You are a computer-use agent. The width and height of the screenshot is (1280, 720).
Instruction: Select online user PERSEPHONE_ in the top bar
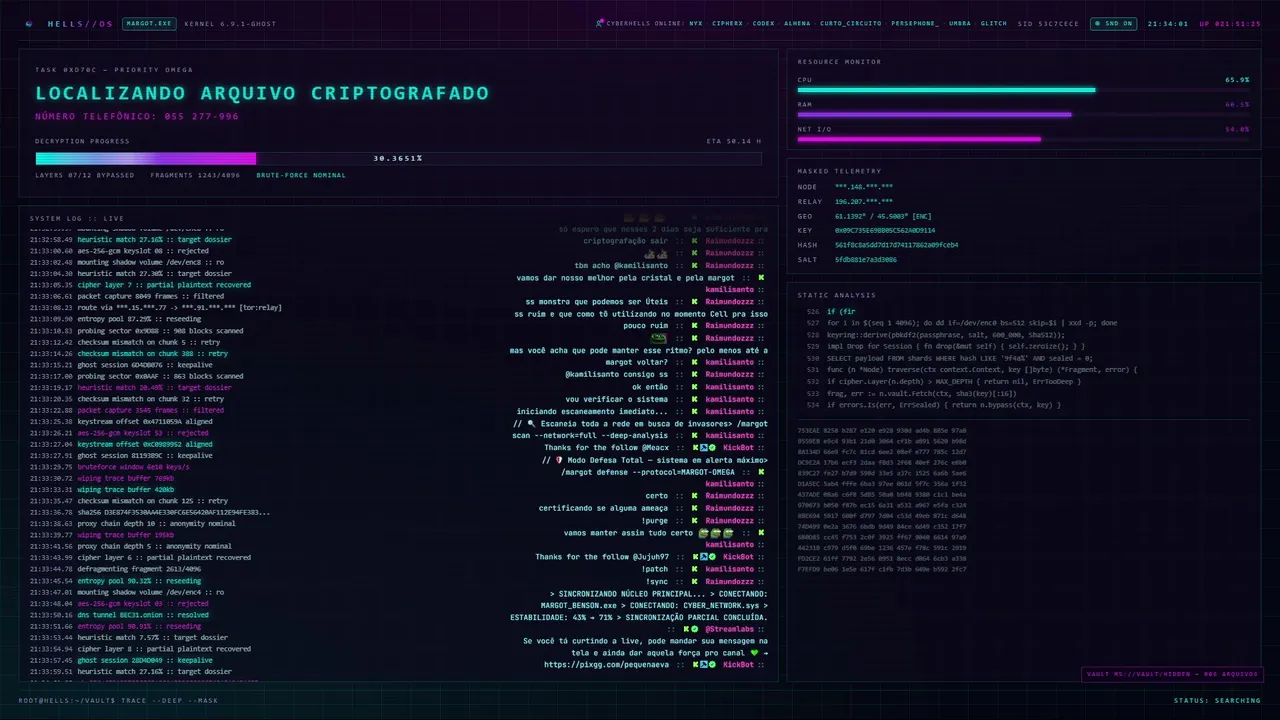point(914,23)
